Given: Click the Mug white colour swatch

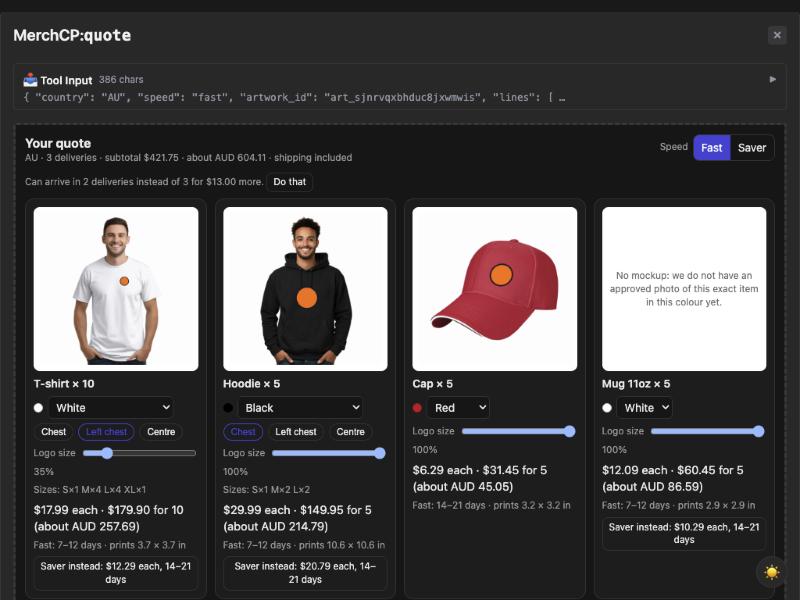Looking at the screenshot, I should coord(607,408).
